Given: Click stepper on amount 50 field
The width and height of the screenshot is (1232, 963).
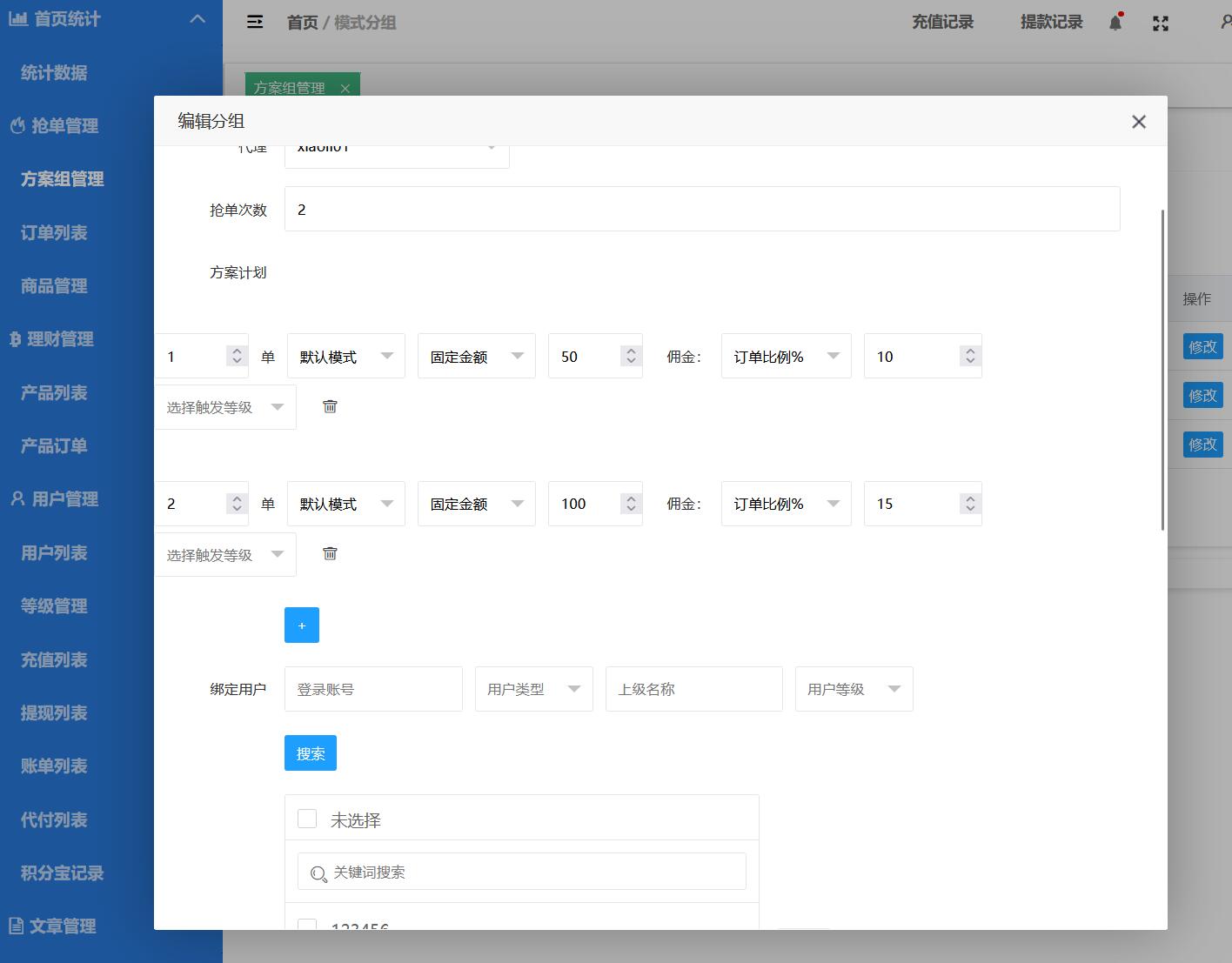Looking at the screenshot, I should coord(631,356).
